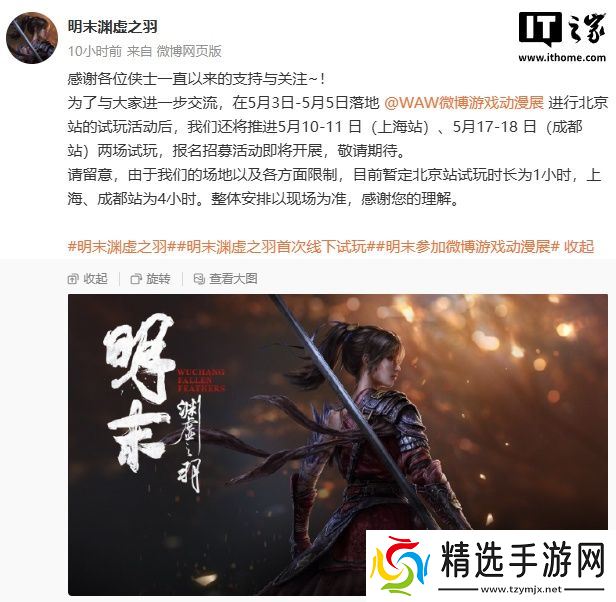This screenshot has width=616, height=602.
Task: Open the 明末渊虚之羽 profile avatar
Action: [x=32, y=38]
